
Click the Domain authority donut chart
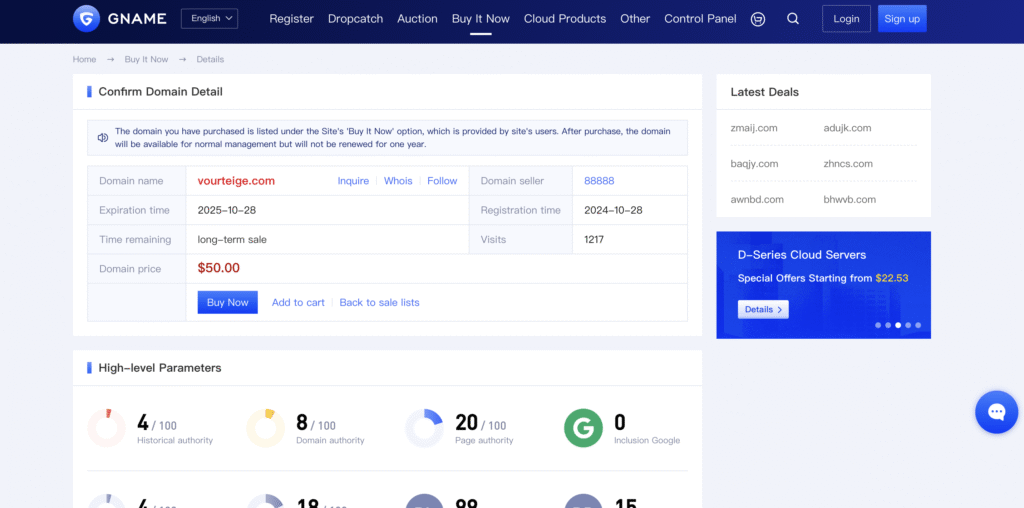265,428
